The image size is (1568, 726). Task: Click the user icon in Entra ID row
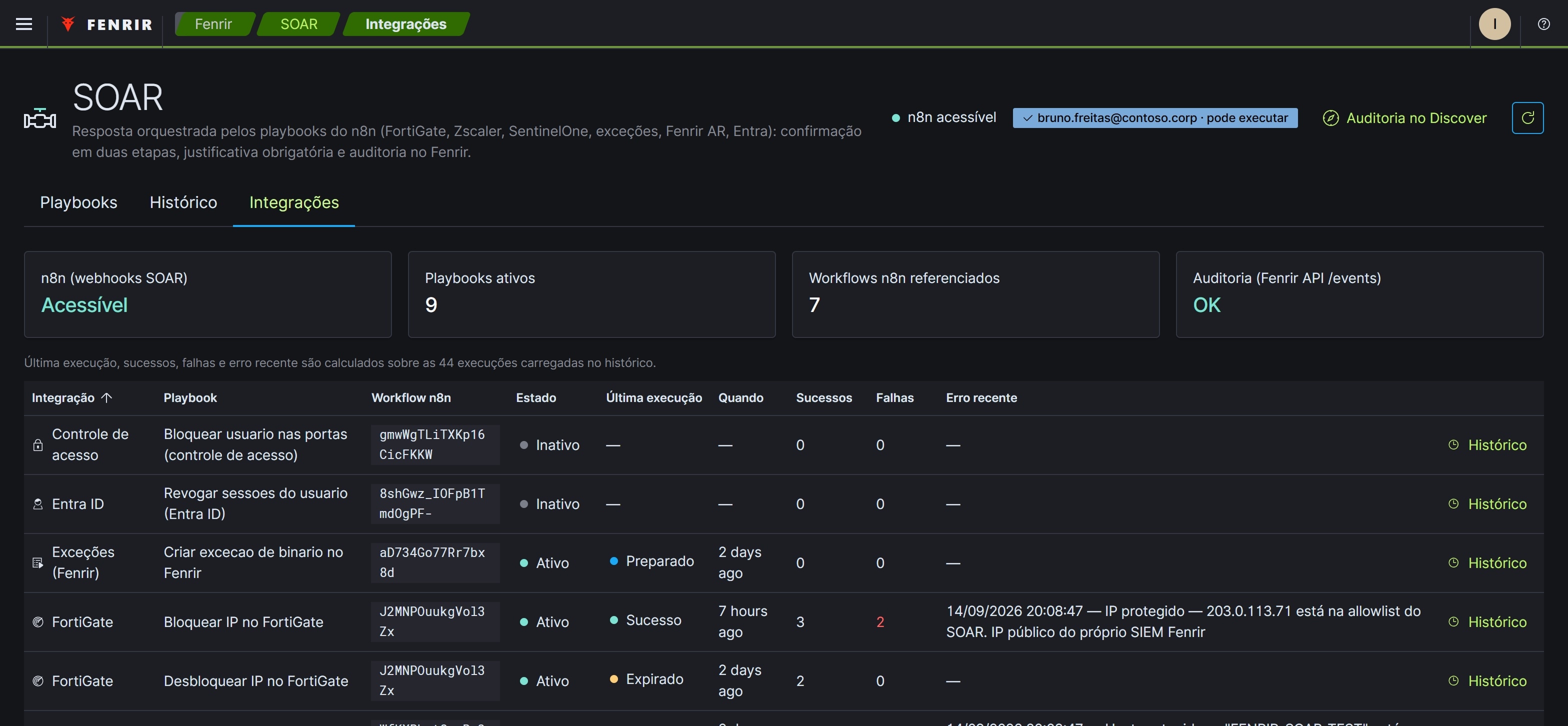point(37,504)
